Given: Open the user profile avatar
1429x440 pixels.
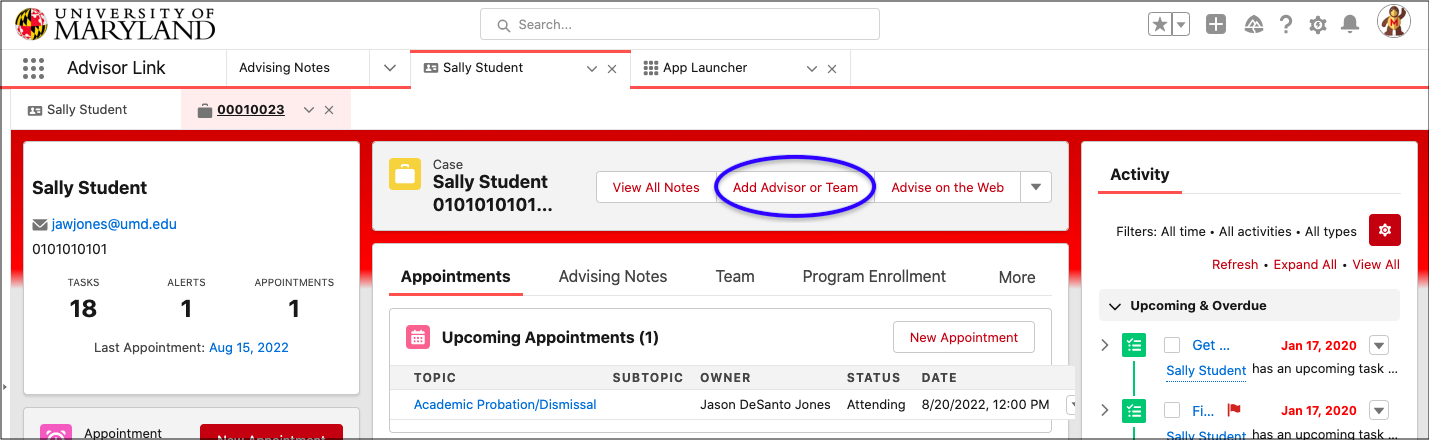Looking at the screenshot, I should (1393, 21).
